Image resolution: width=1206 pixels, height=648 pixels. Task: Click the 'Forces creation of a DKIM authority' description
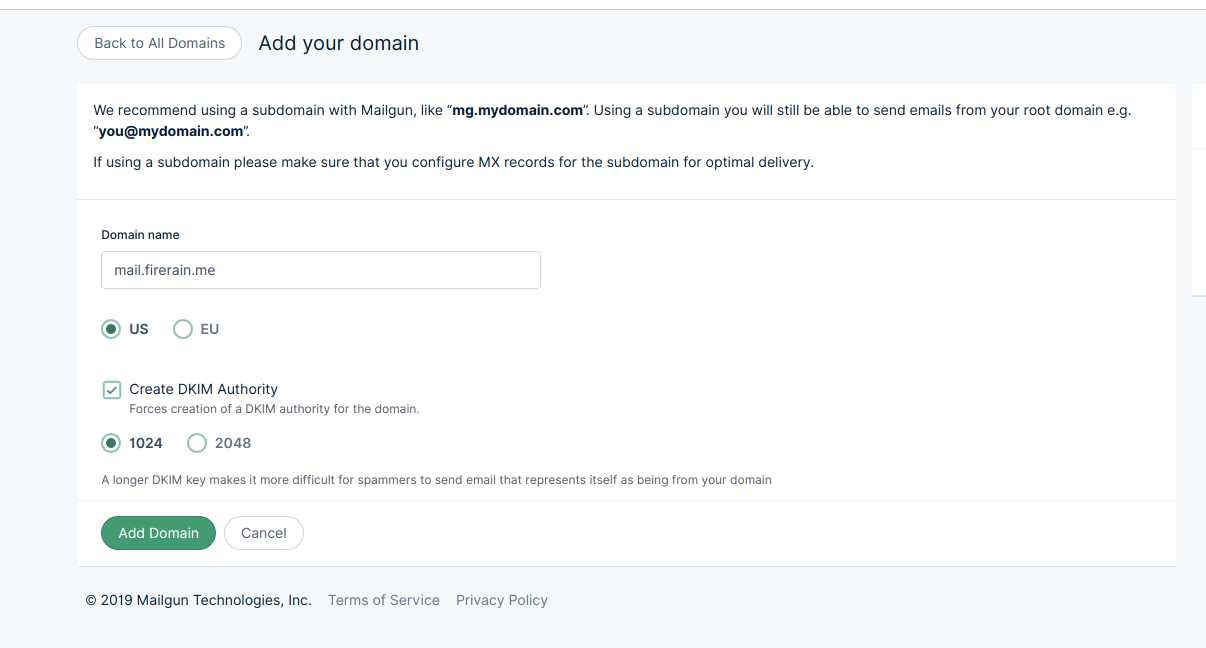click(274, 409)
